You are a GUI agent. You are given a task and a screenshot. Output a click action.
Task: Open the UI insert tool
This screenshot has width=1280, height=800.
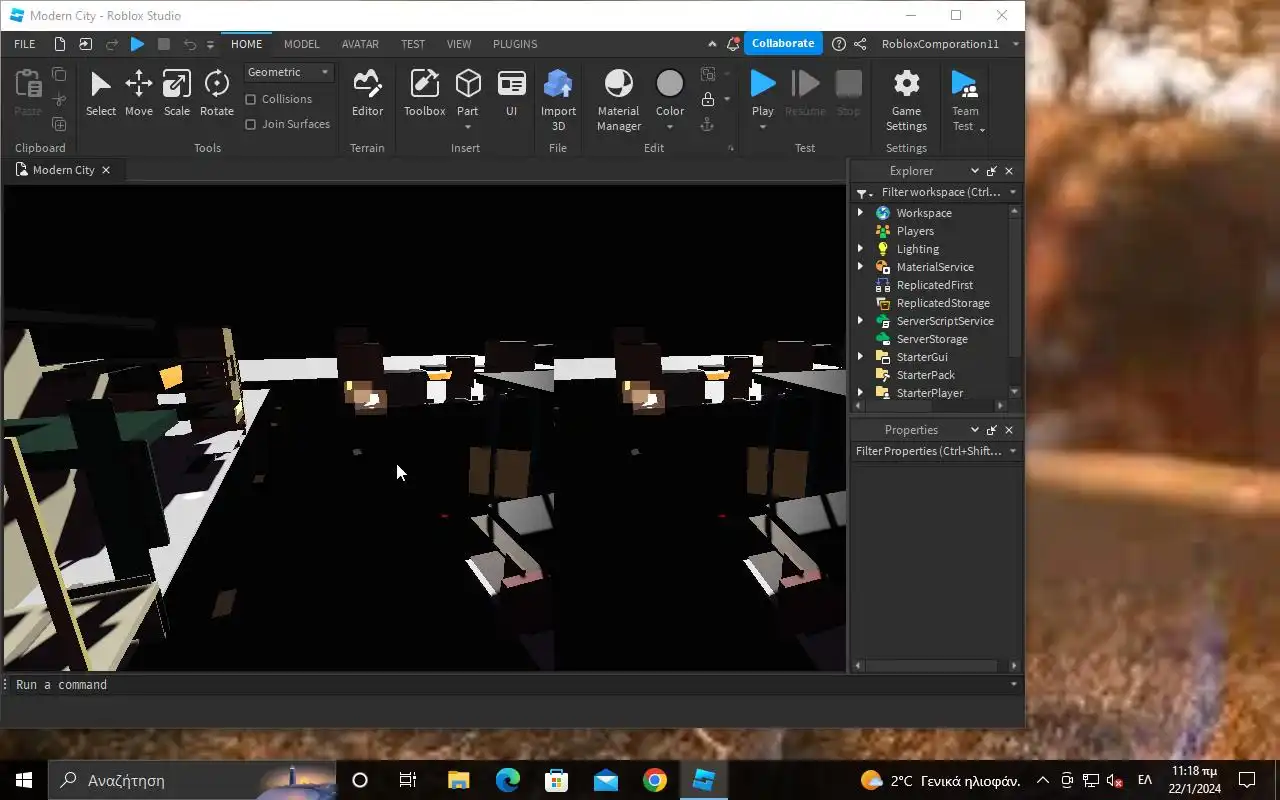tap(511, 94)
